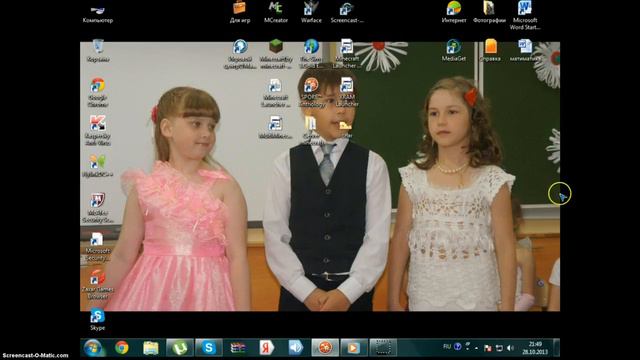This screenshot has height=360, width=640.
Task: Open File Explorer folder in taskbar
Action: (151, 348)
